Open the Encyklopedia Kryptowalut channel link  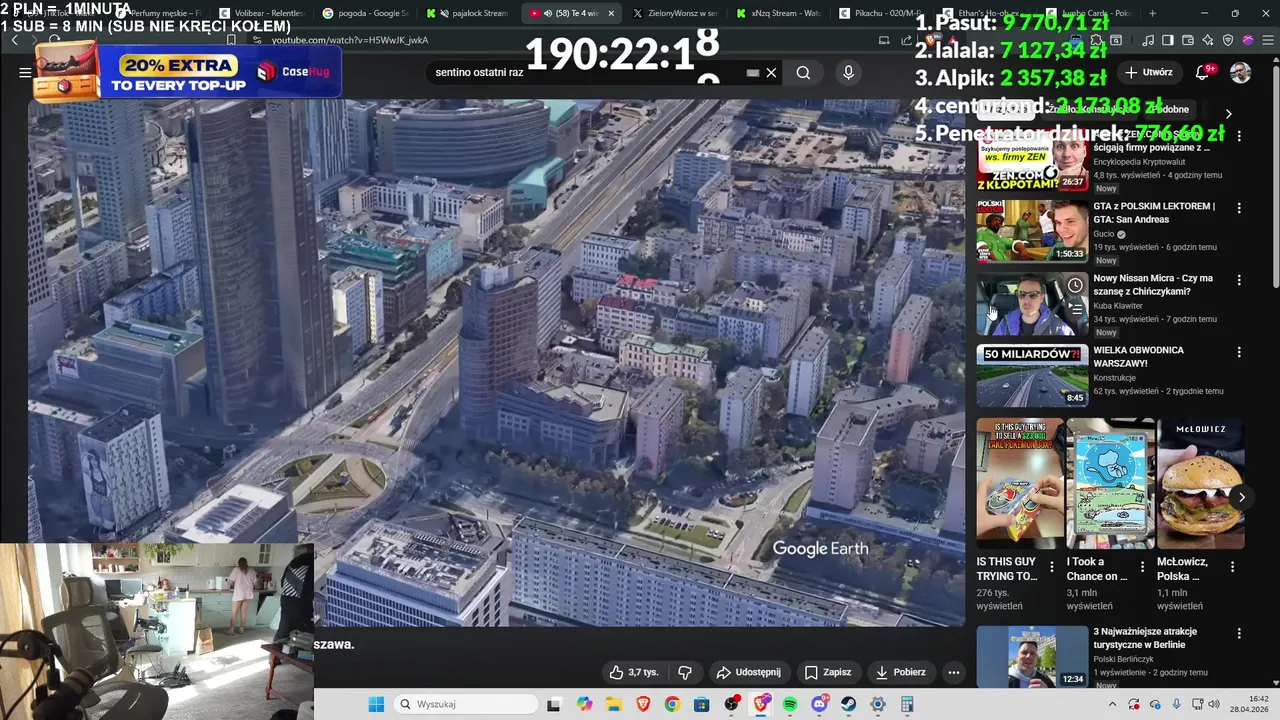pos(1139,161)
